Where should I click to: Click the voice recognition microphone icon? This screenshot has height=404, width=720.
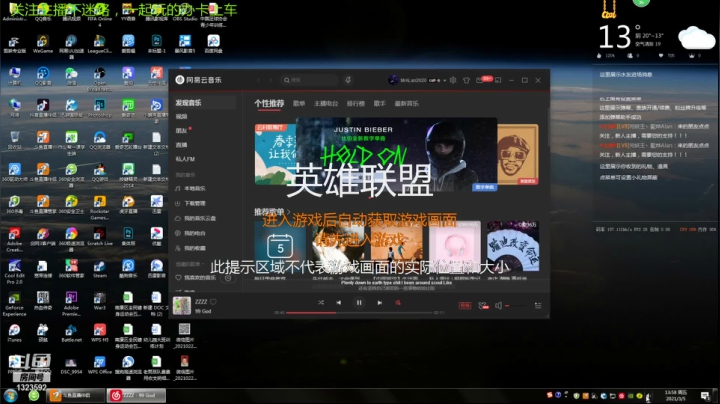click(x=348, y=80)
